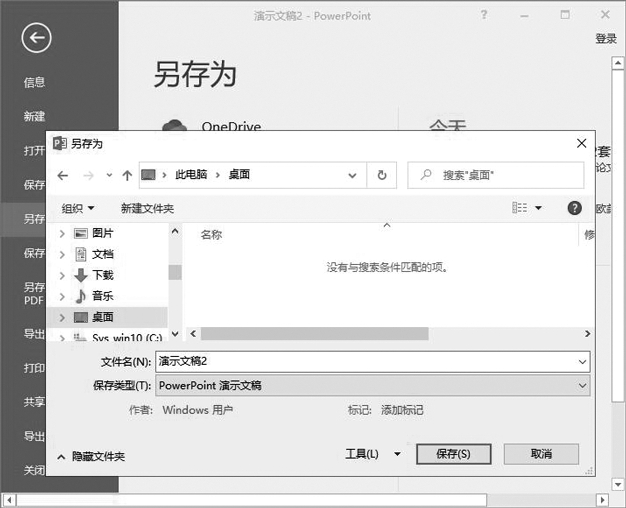Close the 另存为 dialog

582,143
